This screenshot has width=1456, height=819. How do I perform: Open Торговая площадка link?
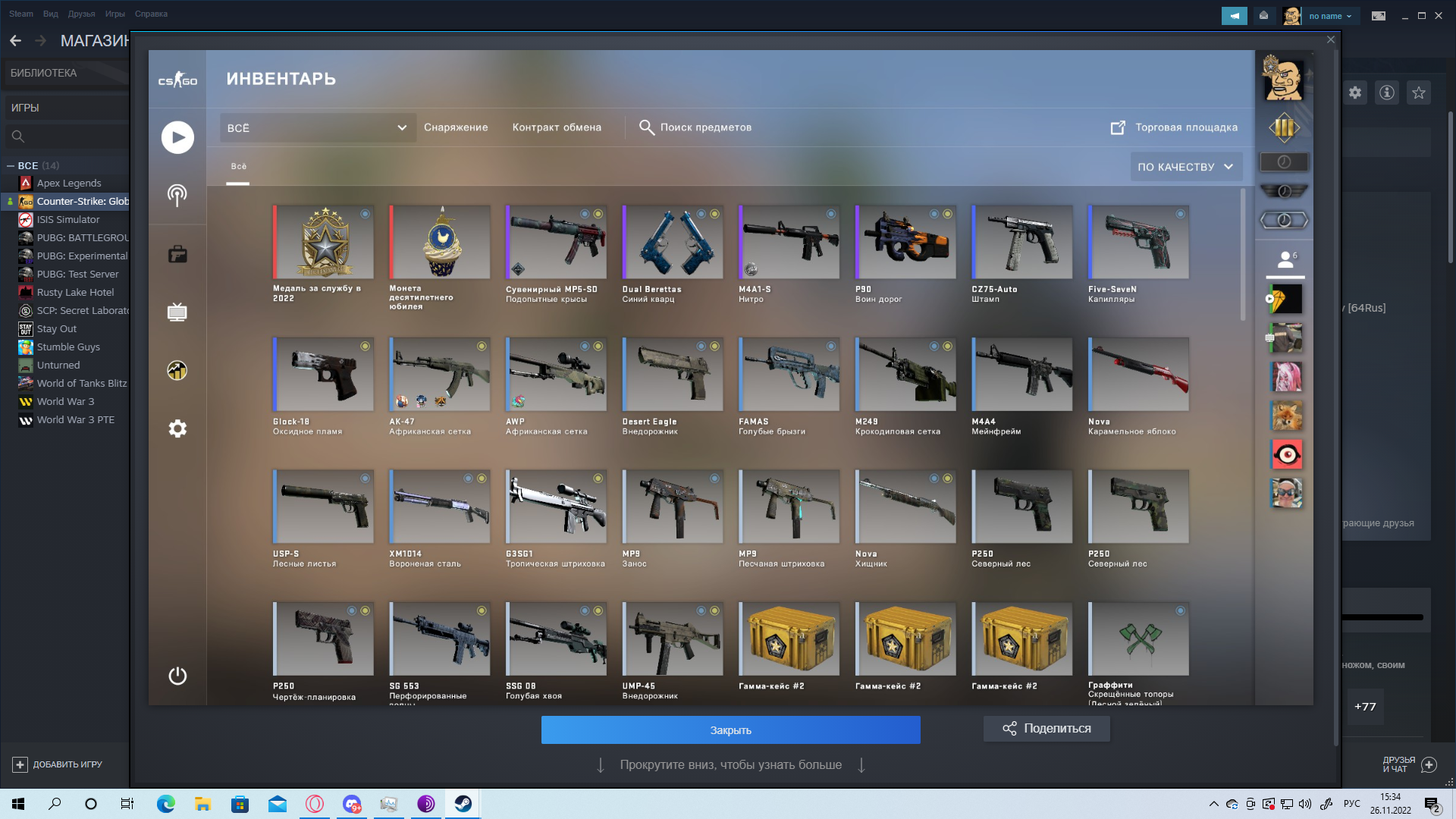1175,127
